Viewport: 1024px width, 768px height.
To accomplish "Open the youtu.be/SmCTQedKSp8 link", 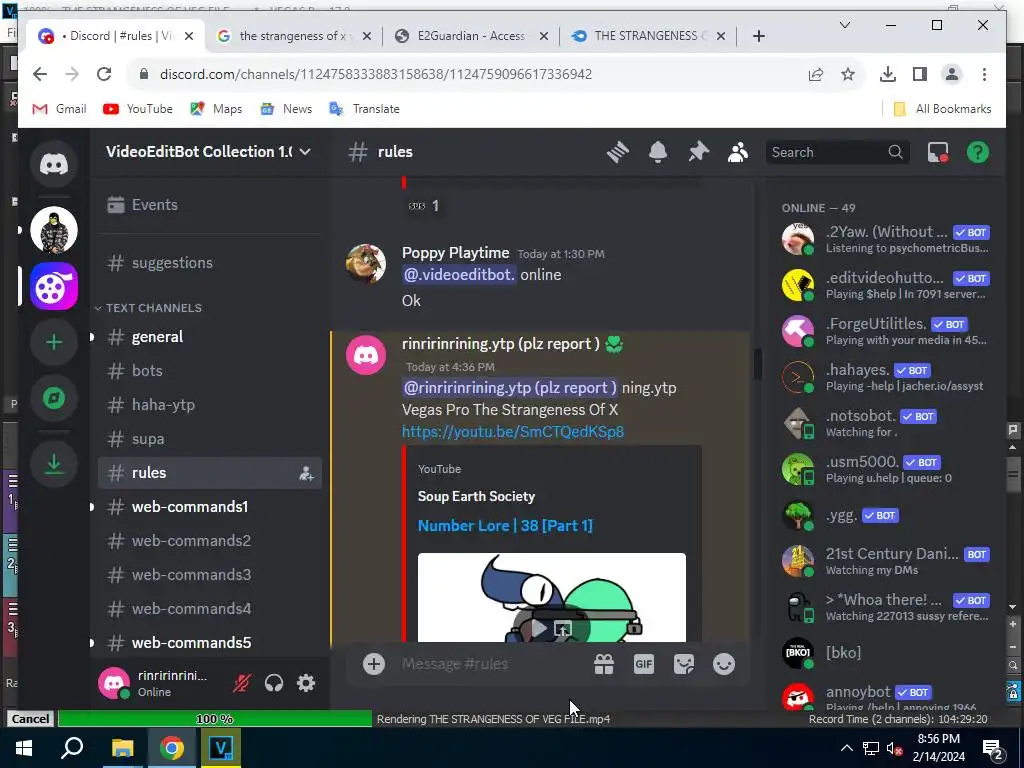I will coord(513,432).
